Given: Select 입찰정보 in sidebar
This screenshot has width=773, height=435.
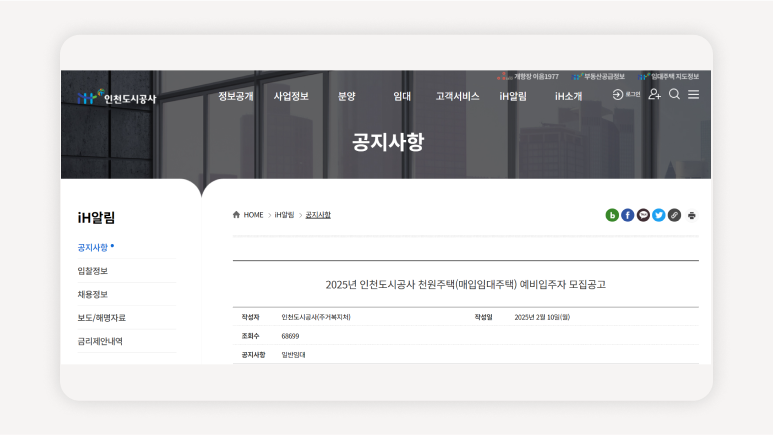Looking at the screenshot, I should click(93, 271).
